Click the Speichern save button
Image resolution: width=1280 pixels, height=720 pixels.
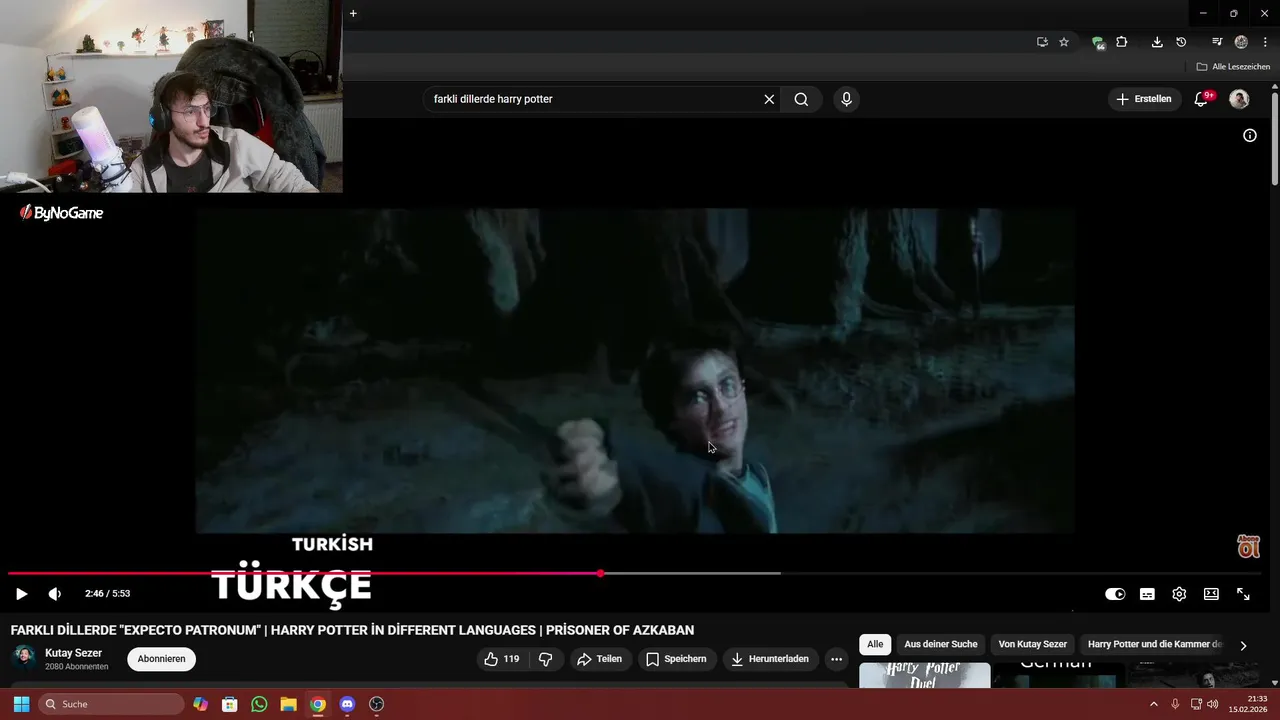coord(677,659)
